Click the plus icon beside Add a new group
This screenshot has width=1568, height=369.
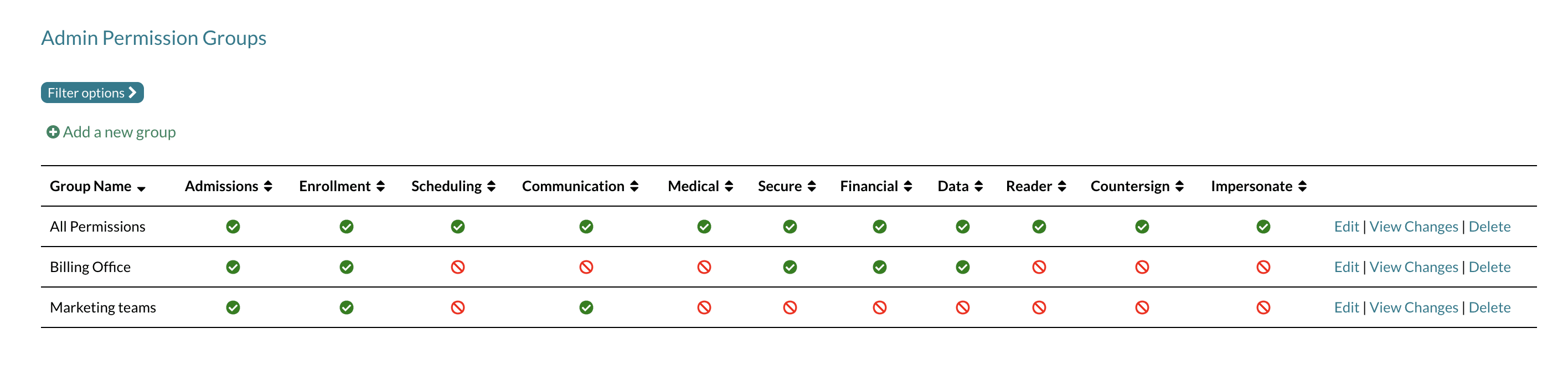(53, 132)
